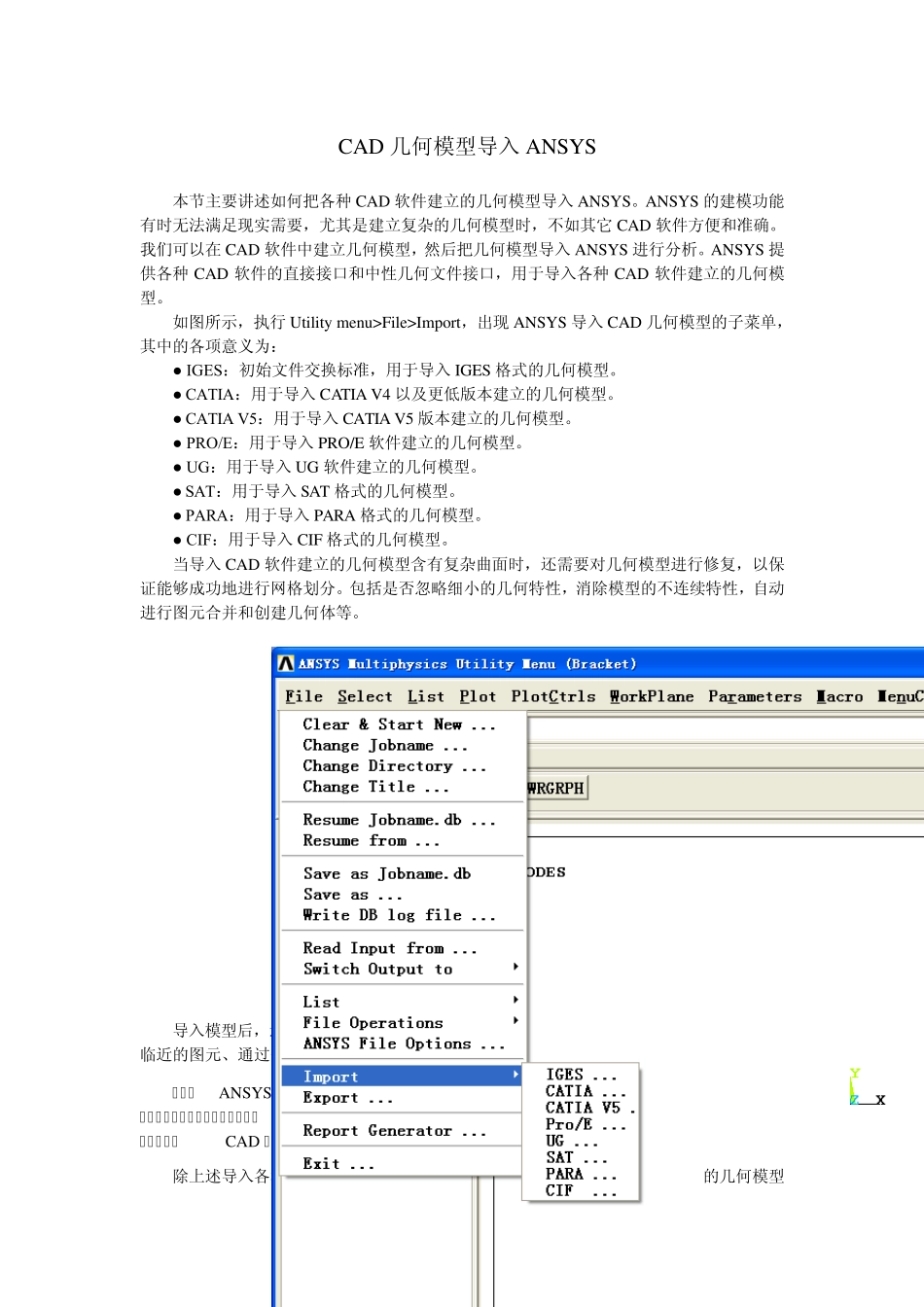
Task: Open the PlotCtrls menu
Action: (x=553, y=696)
